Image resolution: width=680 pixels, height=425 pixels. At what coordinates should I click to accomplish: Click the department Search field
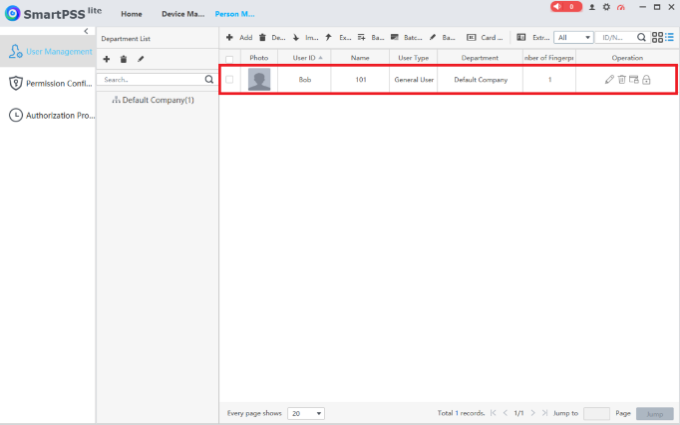pos(150,79)
